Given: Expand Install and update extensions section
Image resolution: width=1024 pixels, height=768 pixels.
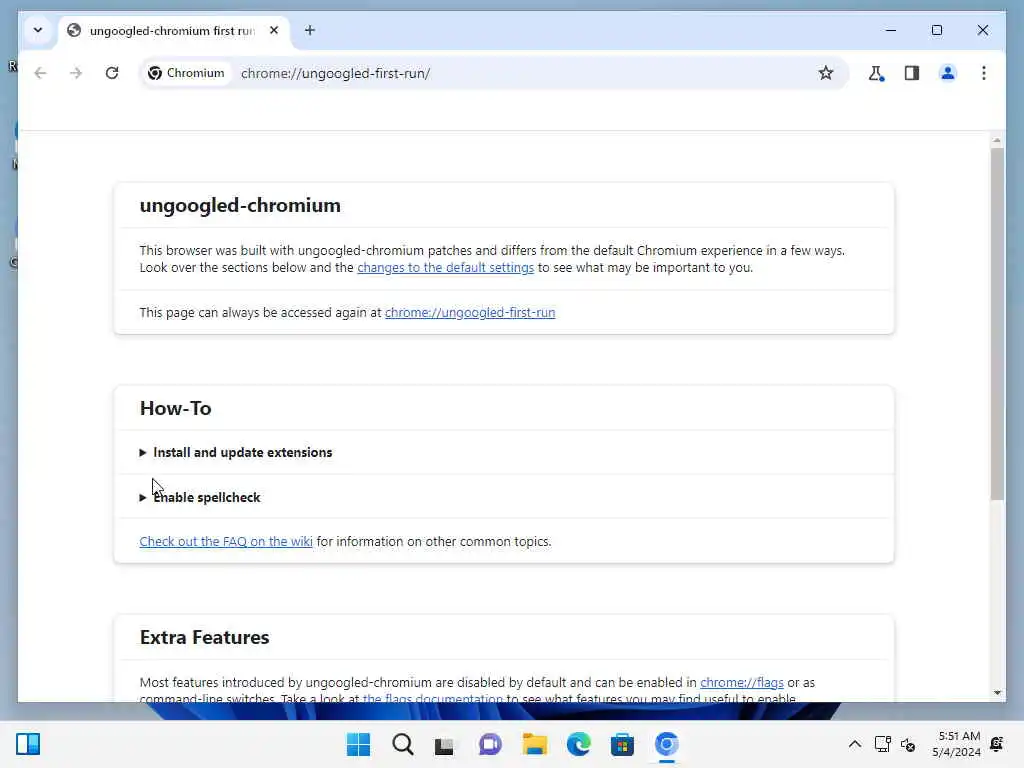Looking at the screenshot, I should tap(236, 453).
